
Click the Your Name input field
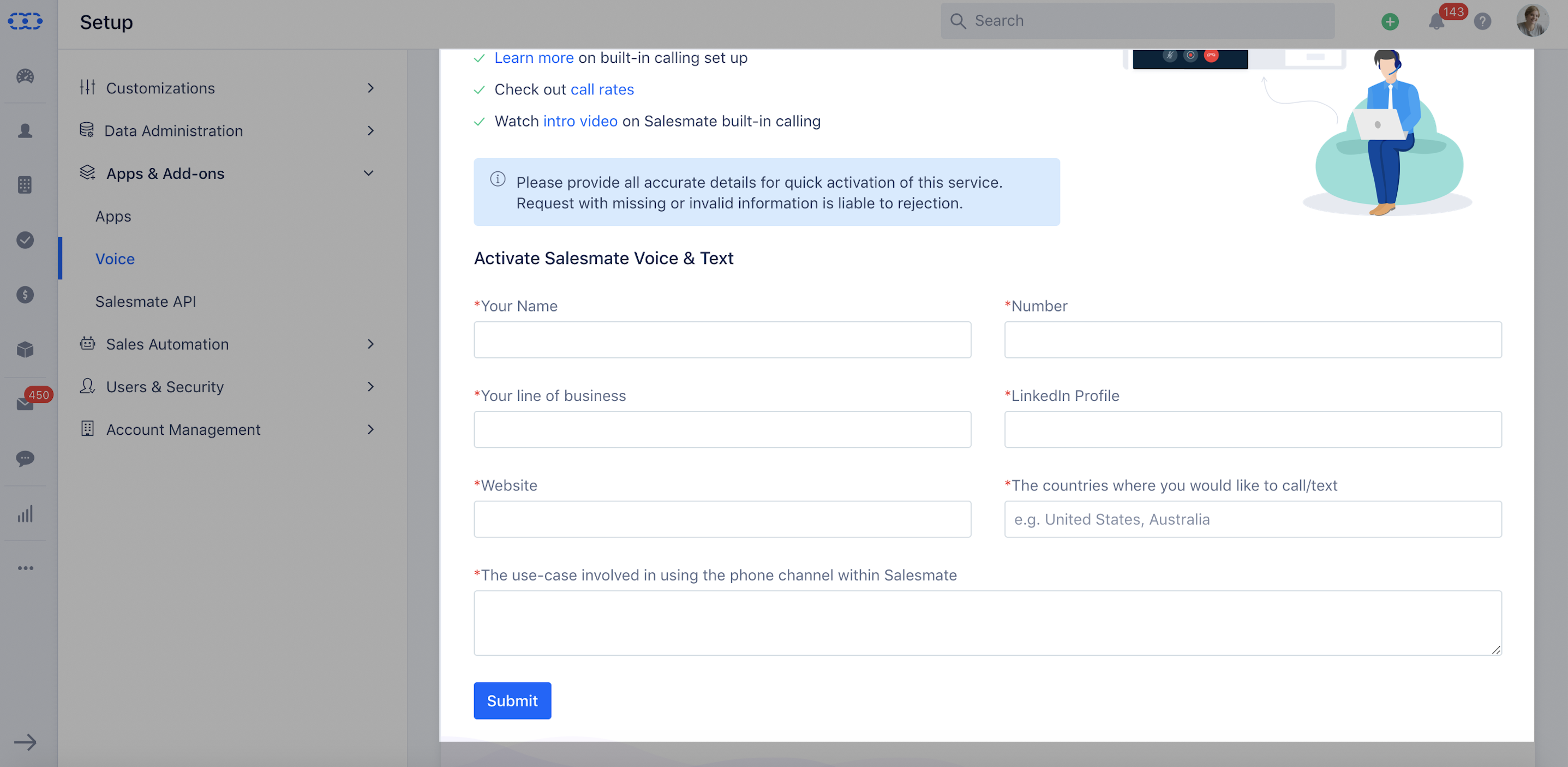coord(722,340)
